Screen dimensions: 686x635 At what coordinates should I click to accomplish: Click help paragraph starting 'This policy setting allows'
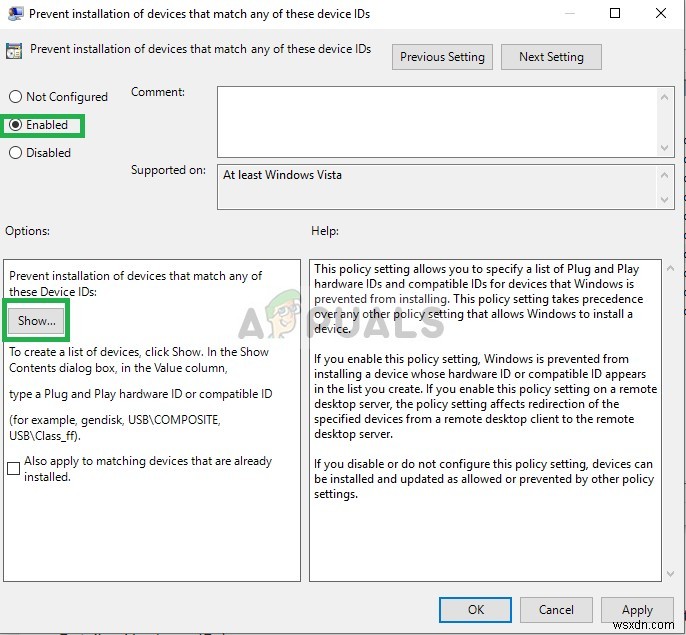479,299
